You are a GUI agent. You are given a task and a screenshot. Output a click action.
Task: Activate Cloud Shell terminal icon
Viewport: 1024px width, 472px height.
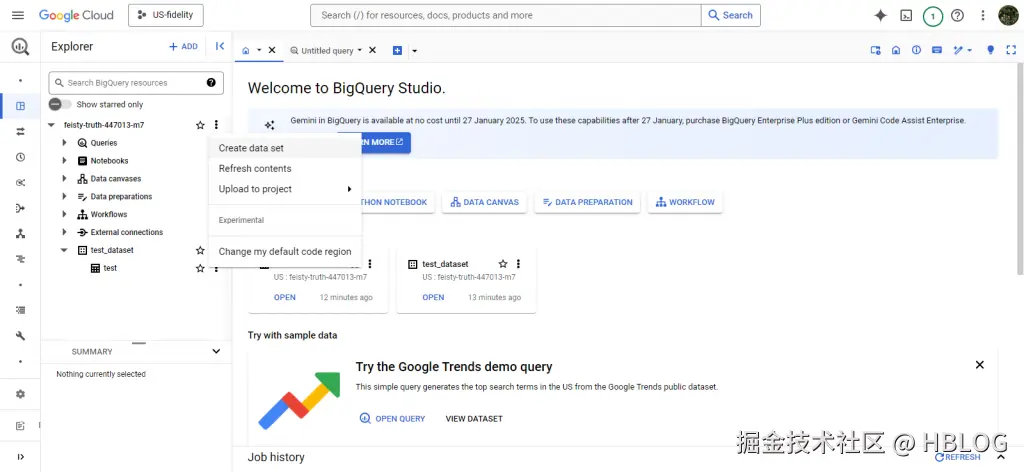906,16
